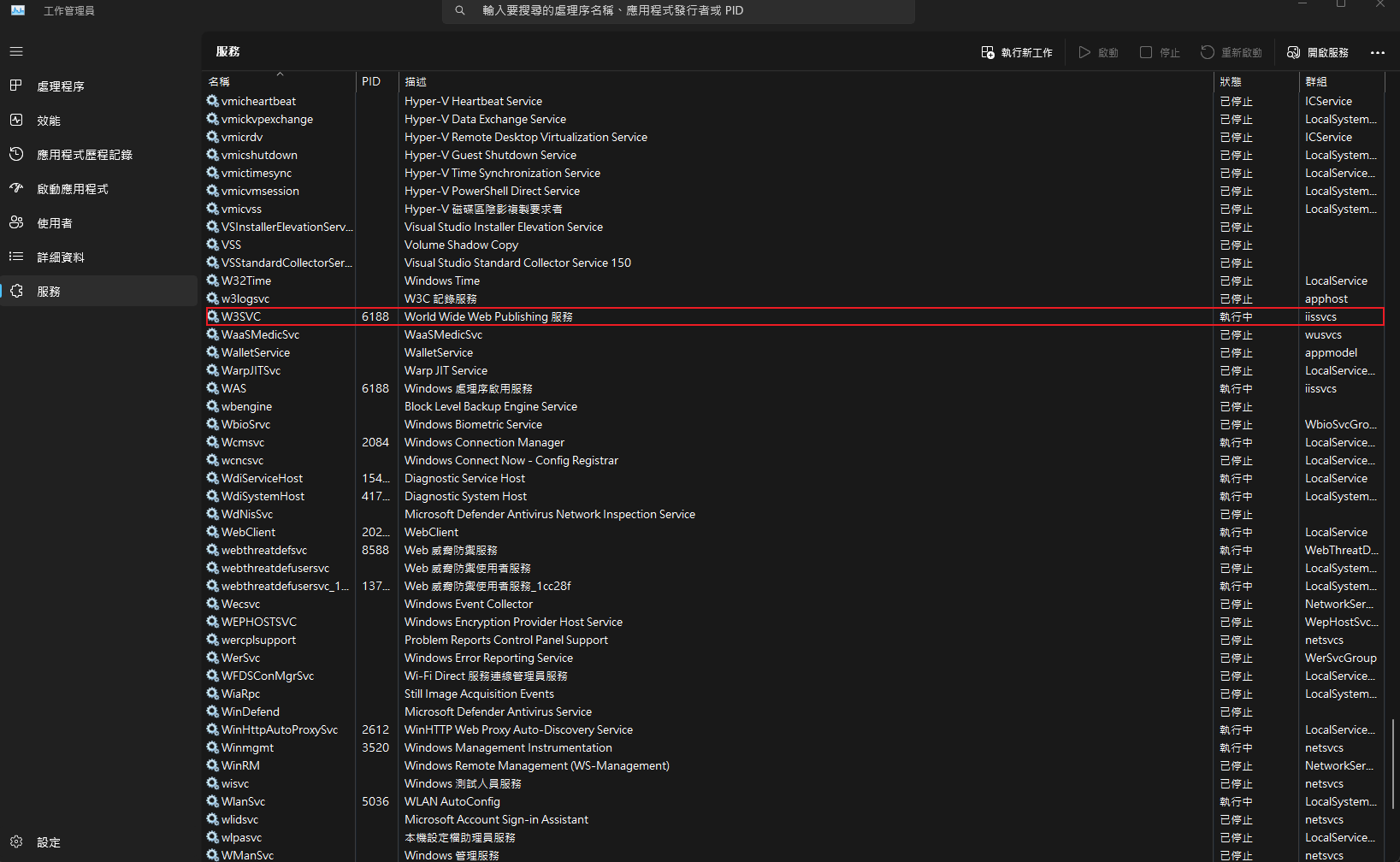Click the Task Manager app icon
This screenshot has width=1400, height=862.
[18, 10]
